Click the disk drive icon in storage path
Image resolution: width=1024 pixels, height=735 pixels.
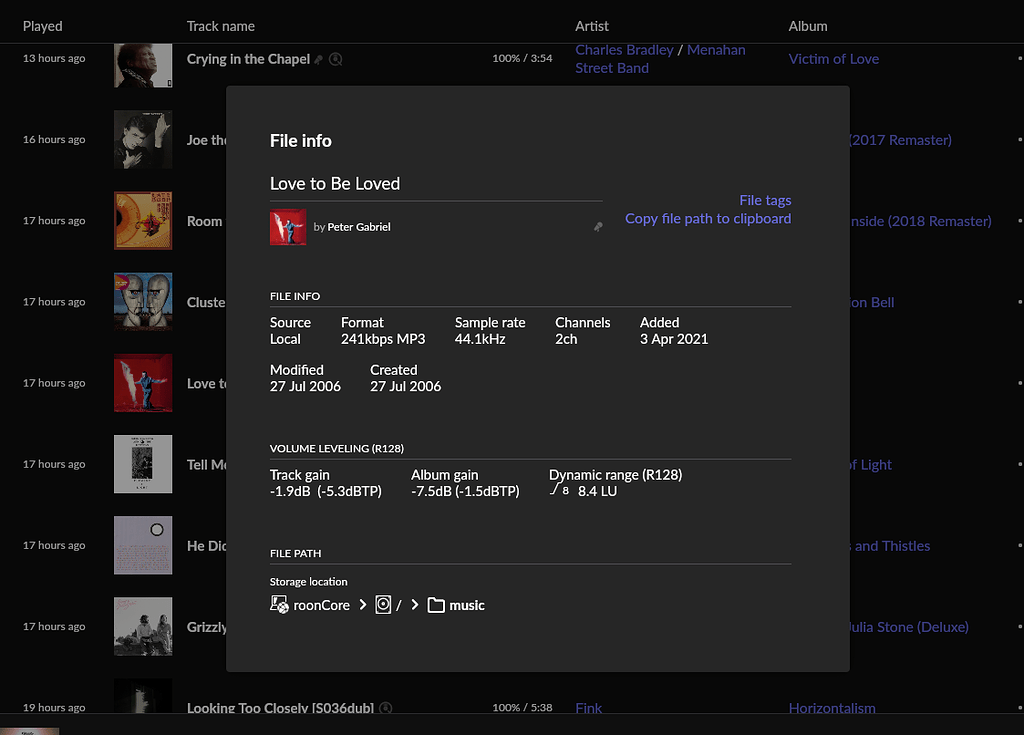[383, 604]
